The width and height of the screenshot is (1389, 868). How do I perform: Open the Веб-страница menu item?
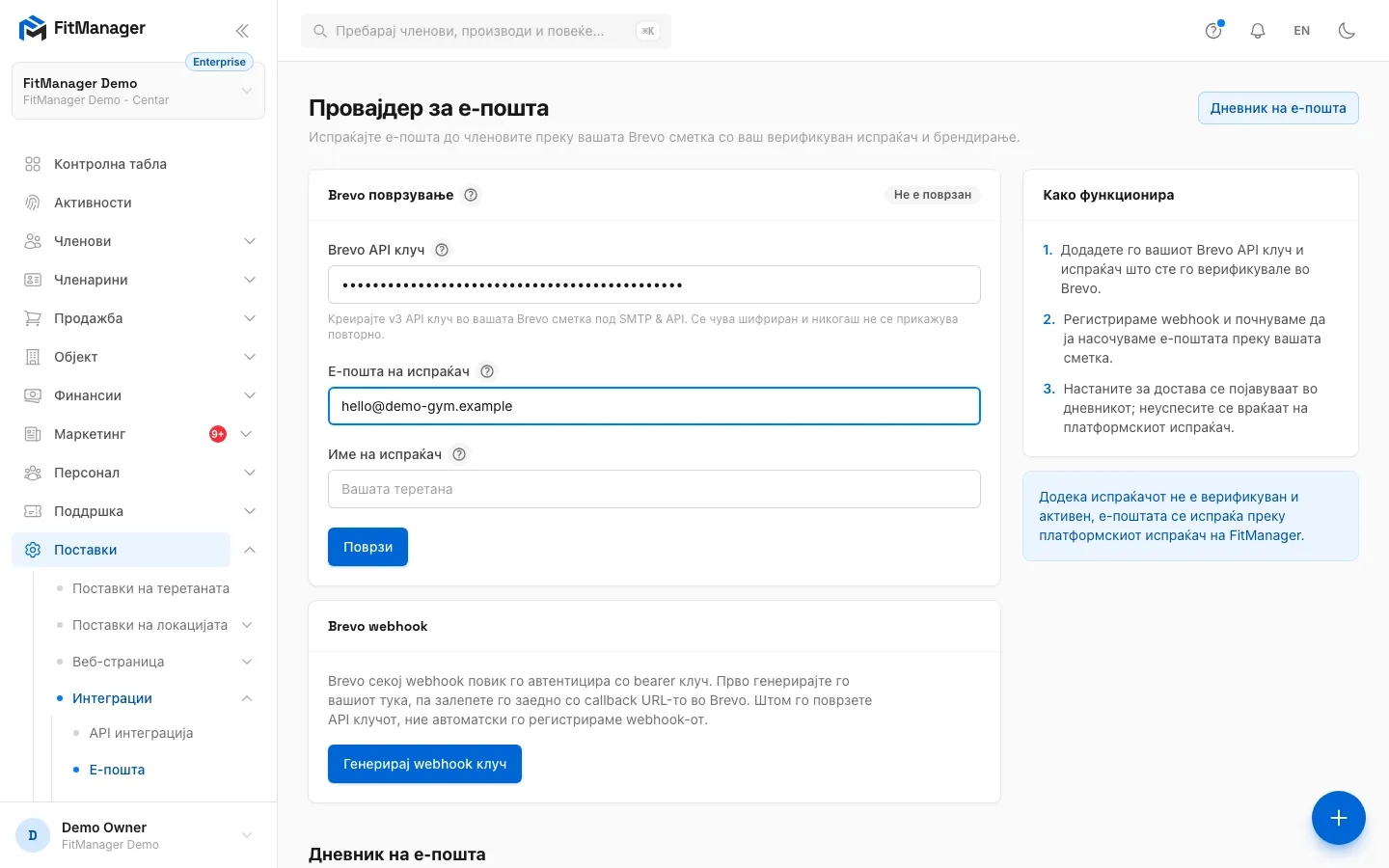[x=118, y=662]
